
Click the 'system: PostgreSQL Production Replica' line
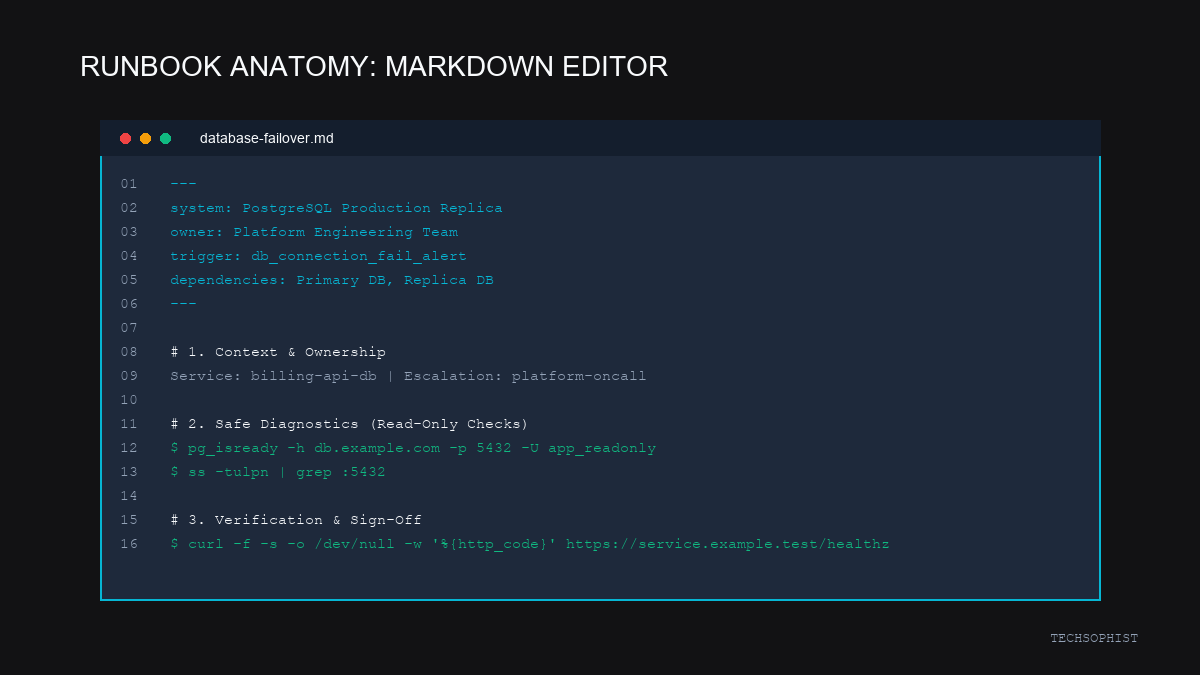(336, 208)
